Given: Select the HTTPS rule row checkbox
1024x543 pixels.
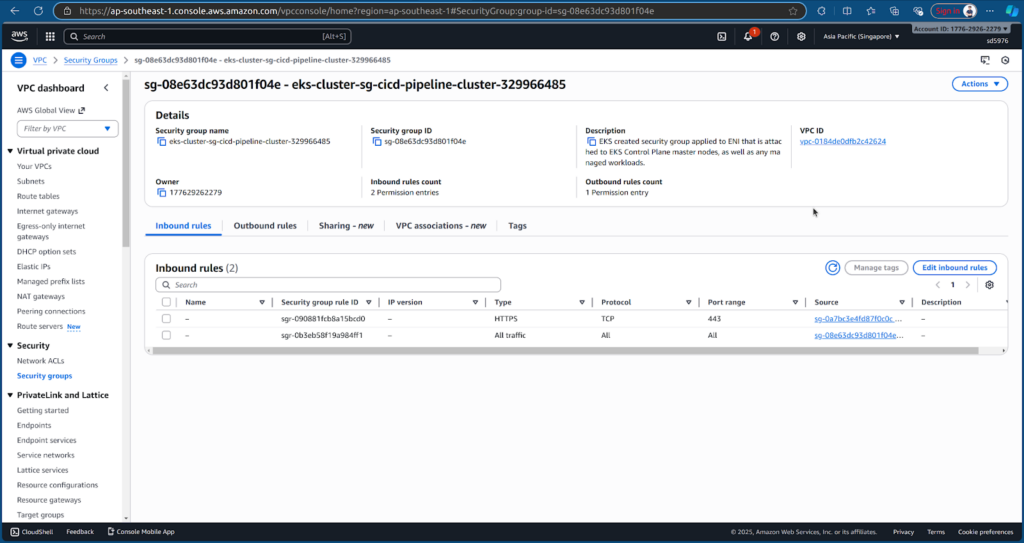Looking at the screenshot, I should (166, 319).
